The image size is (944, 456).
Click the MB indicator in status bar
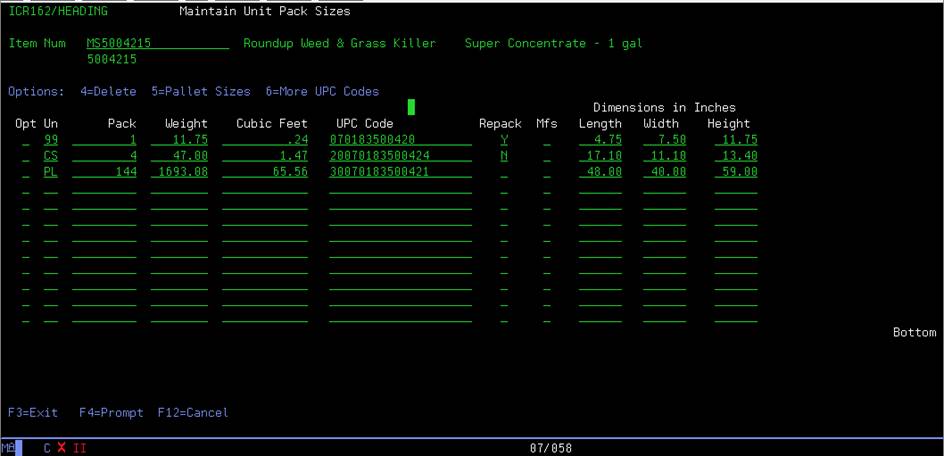tap(8, 448)
